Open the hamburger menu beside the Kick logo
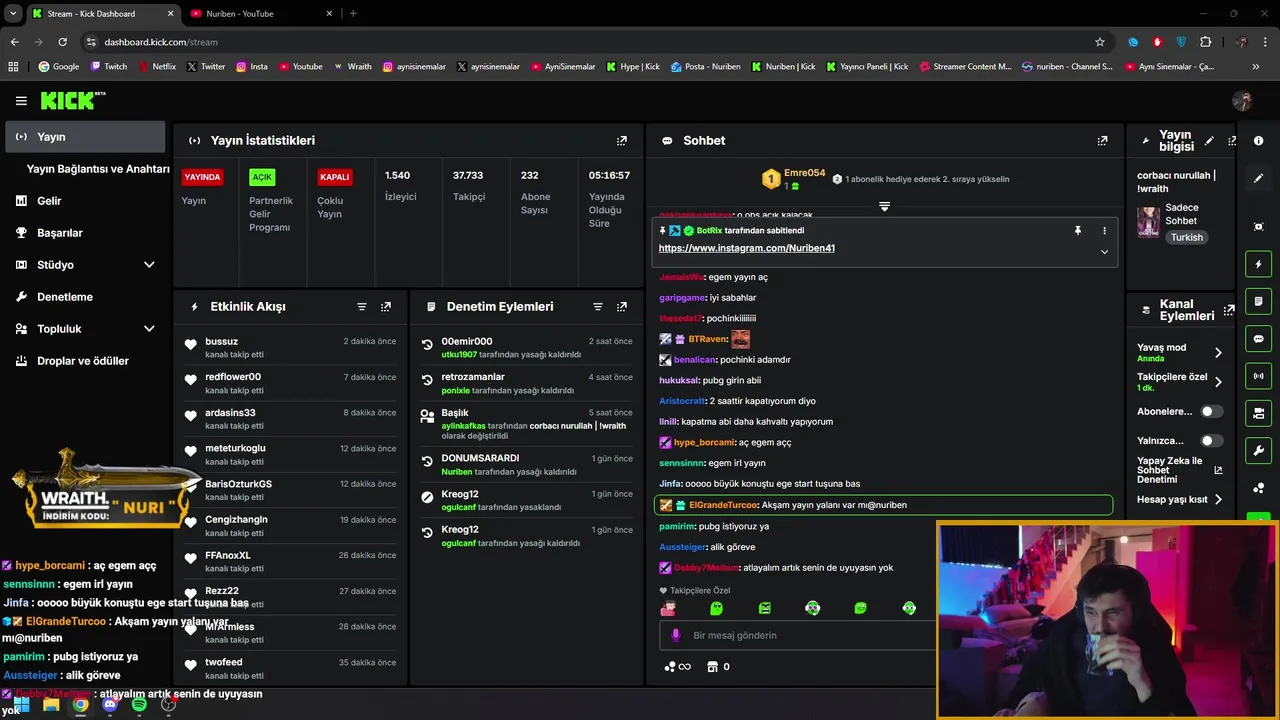 pos(21,101)
